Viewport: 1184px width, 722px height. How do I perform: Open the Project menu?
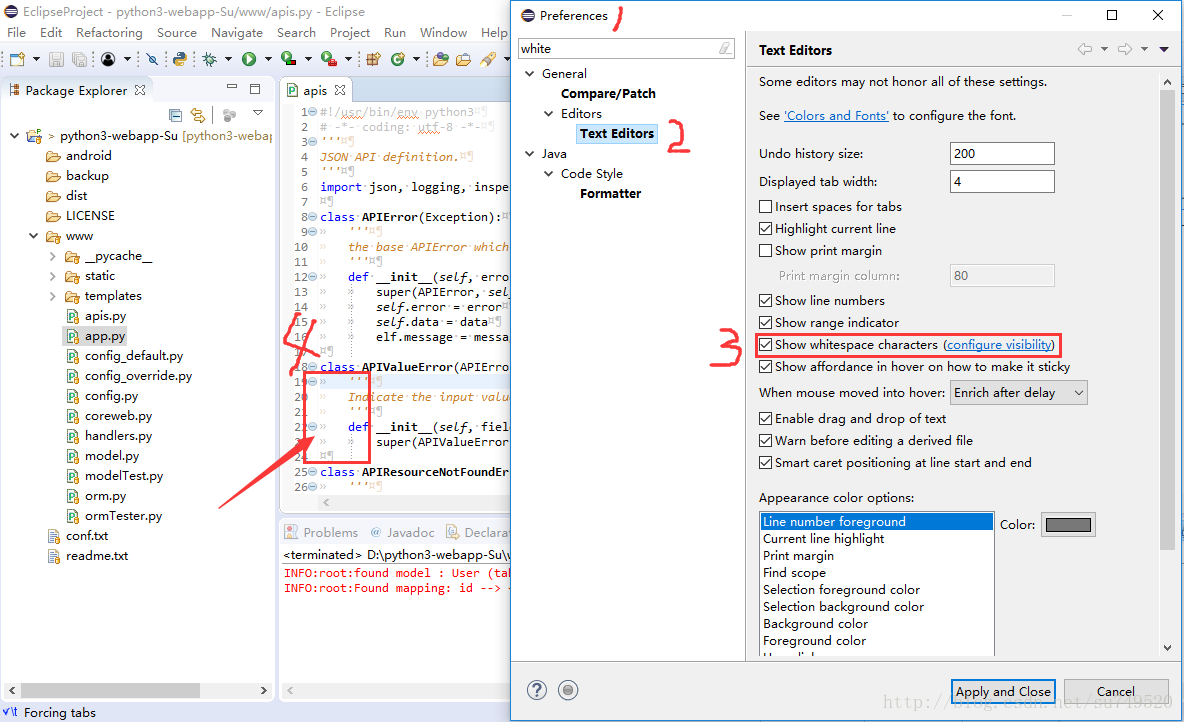click(350, 32)
